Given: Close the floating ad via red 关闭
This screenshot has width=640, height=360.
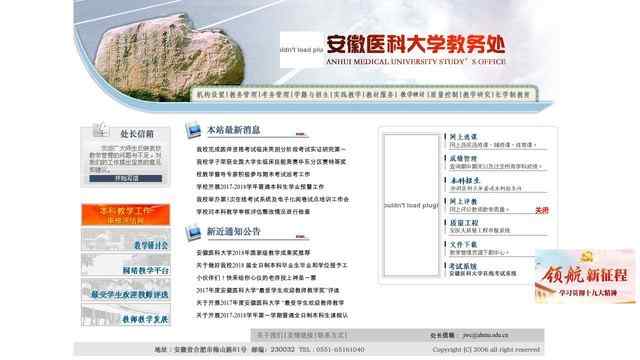Looking at the screenshot, I should coord(542,211).
